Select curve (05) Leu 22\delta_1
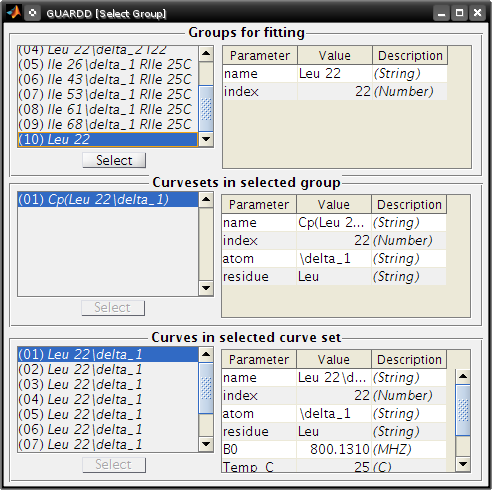The image size is (492, 490). pyautogui.click(x=108, y=414)
